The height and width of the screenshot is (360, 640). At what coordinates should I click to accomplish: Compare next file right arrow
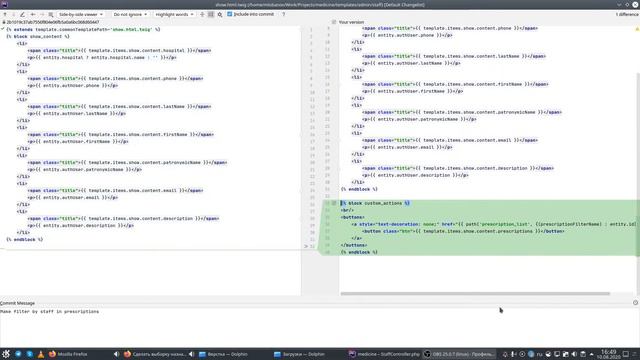coord(42,14)
